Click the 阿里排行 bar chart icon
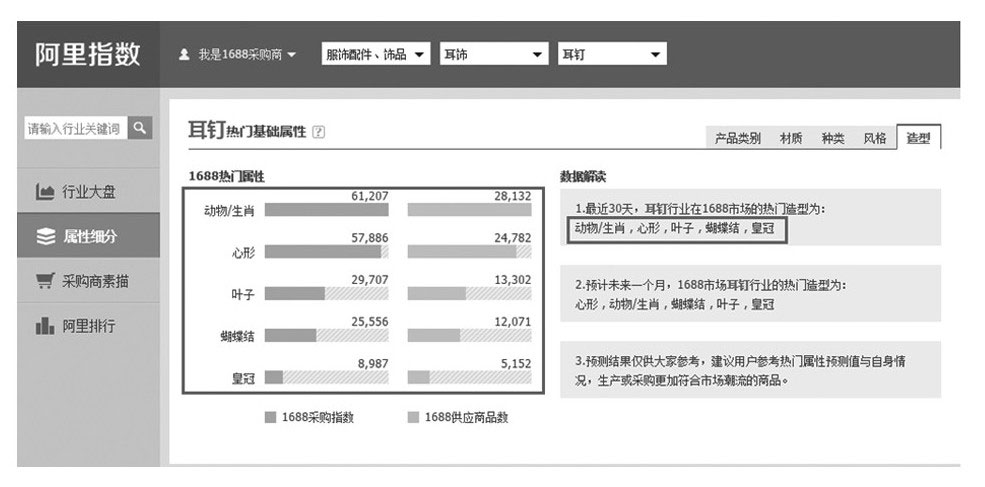The width and height of the screenshot is (985, 487). coord(45,326)
